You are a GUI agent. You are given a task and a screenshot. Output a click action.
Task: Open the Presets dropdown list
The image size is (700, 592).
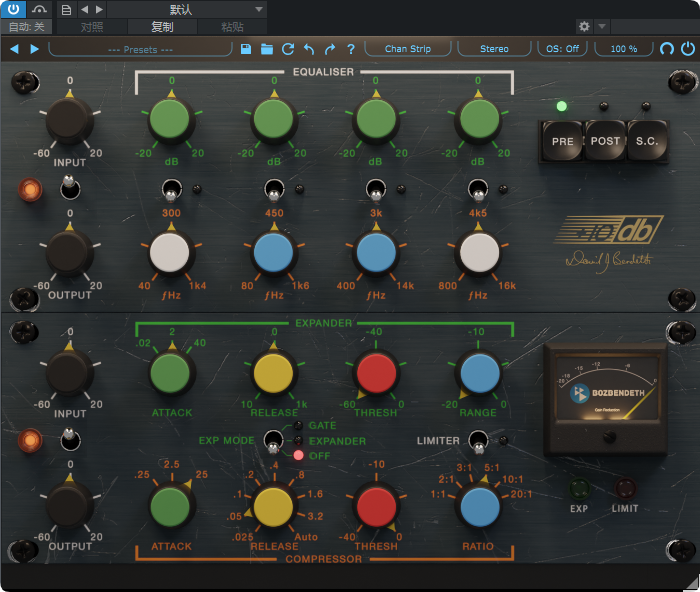140,49
